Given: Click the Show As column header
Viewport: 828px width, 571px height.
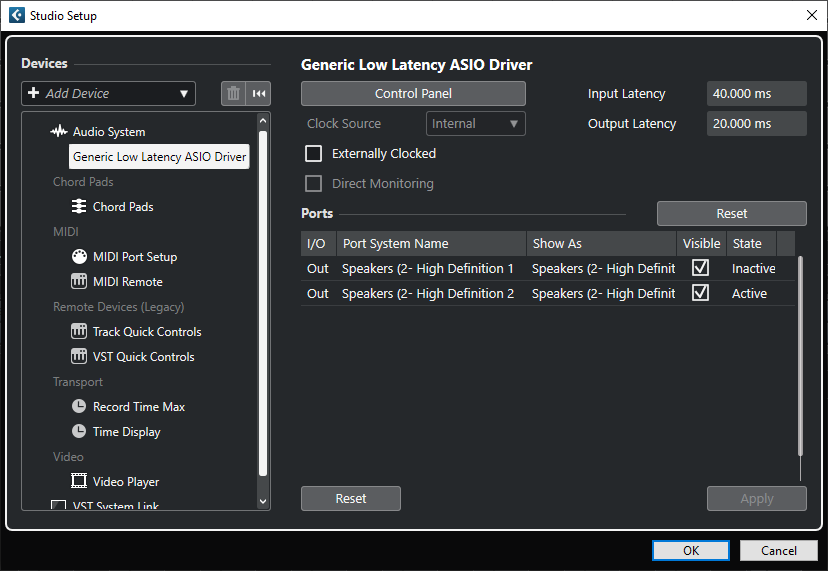Looking at the screenshot, I should coord(601,244).
